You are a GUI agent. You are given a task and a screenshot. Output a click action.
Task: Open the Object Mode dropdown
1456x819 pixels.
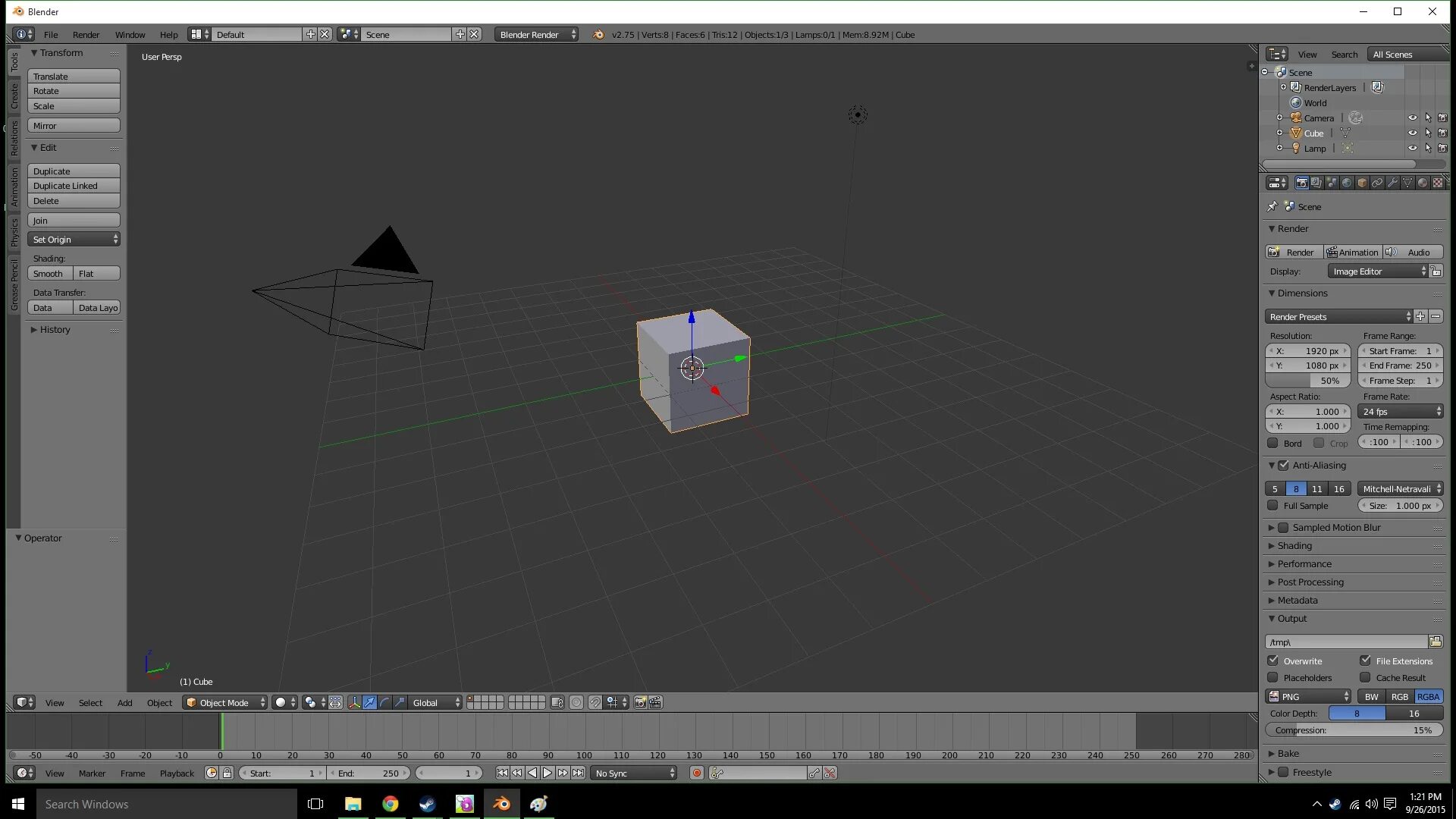[225, 702]
